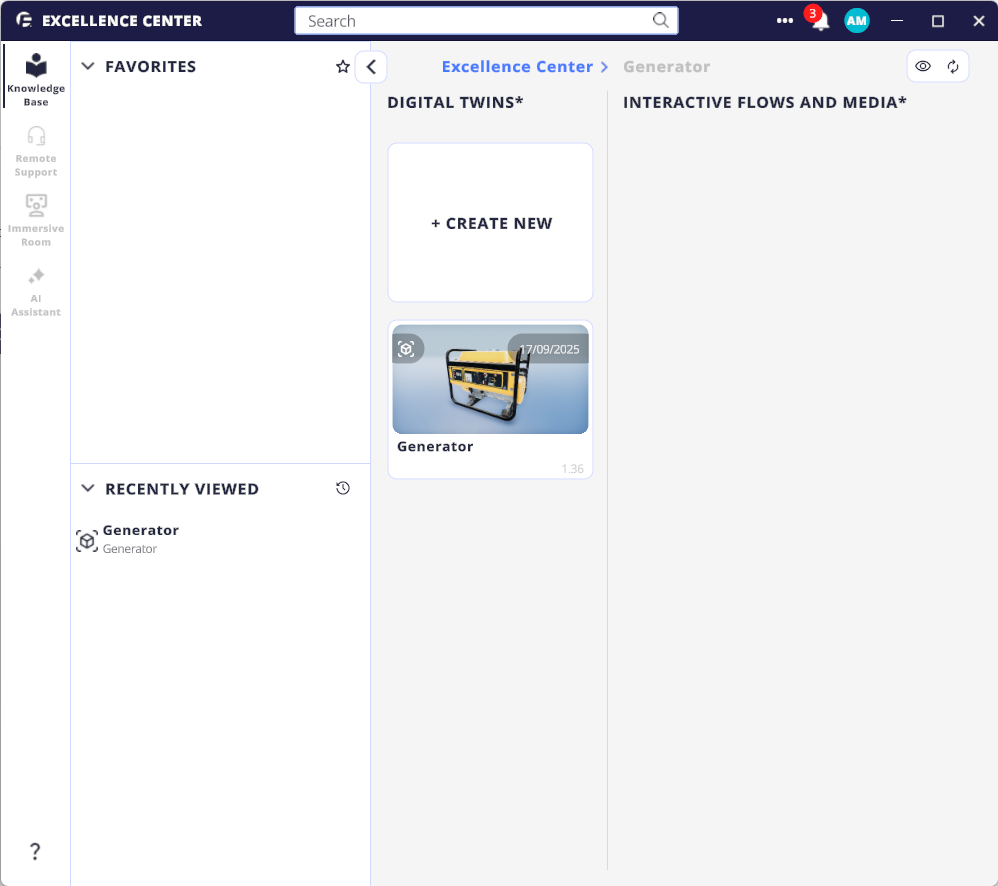This screenshot has width=998, height=886.
Task: Click the refresh icon in the top right
Action: point(953,67)
